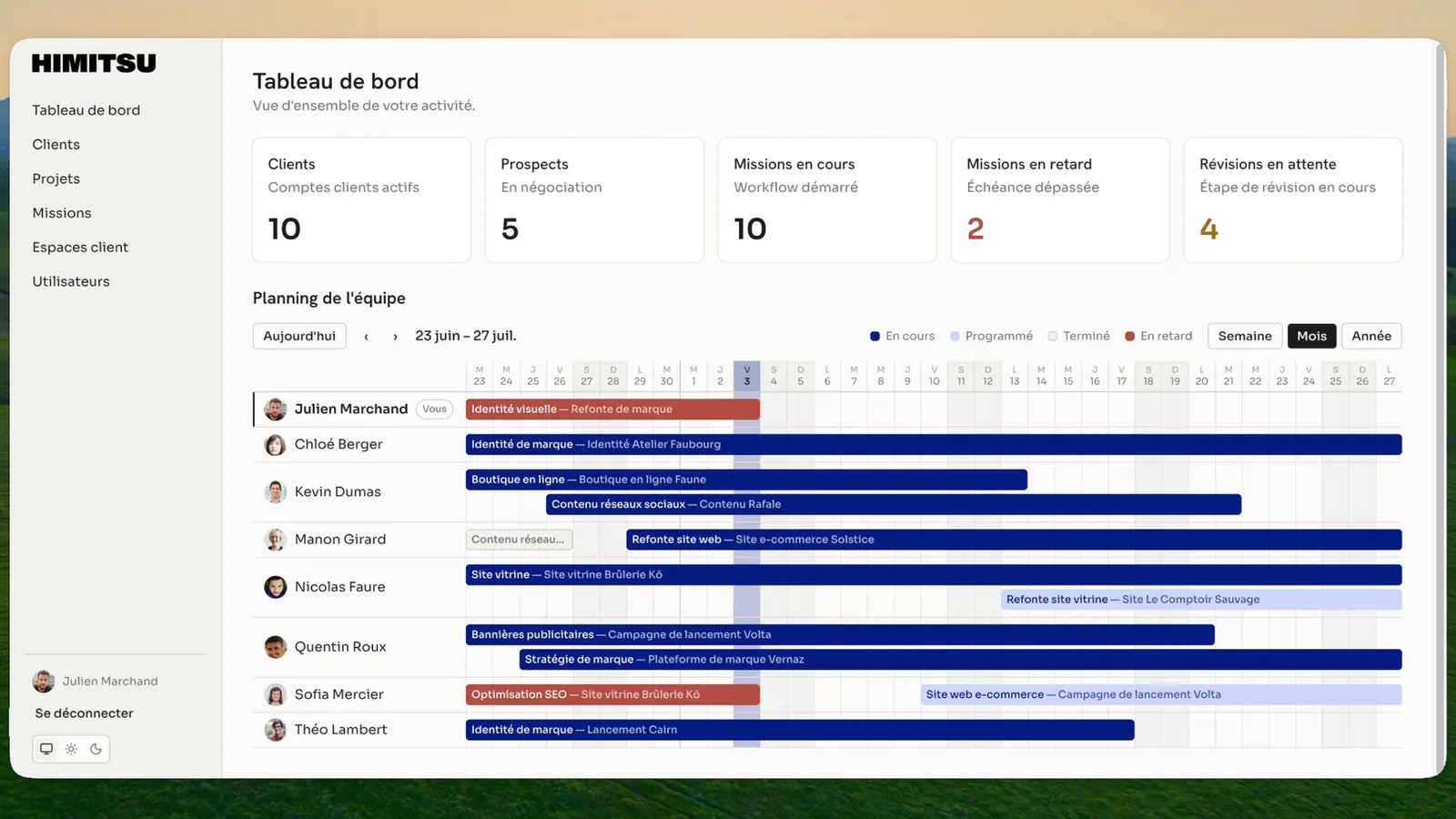The height and width of the screenshot is (819, 1456).
Task: Select the Mois view
Action: coord(1311,336)
